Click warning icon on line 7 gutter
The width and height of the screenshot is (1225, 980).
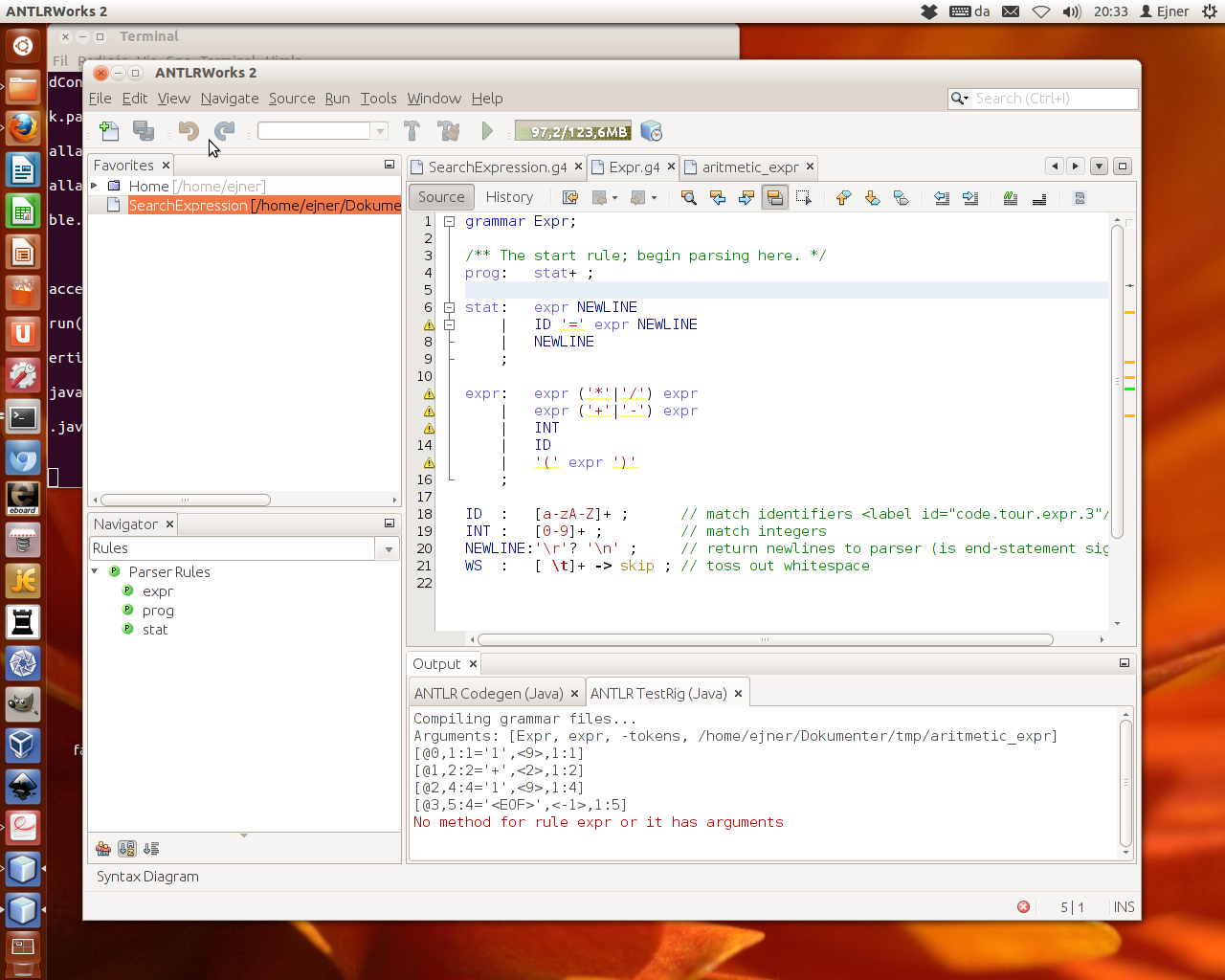click(429, 324)
